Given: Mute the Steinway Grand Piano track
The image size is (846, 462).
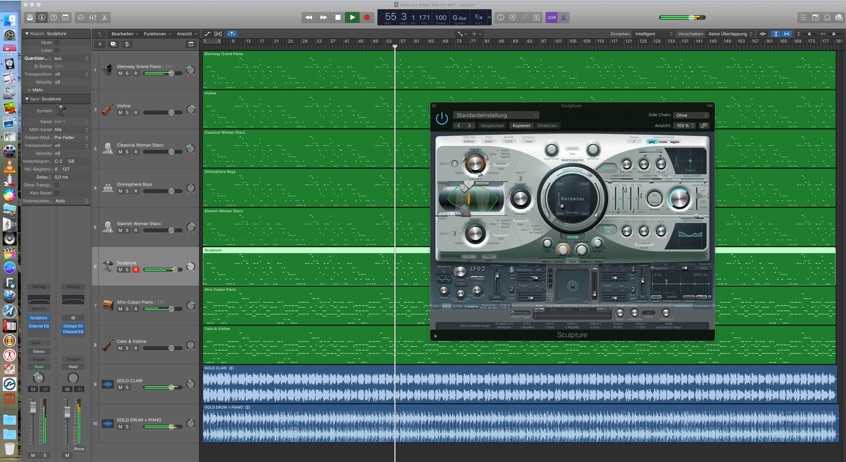Looking at the screenshot, I should [x=120, y=74].
